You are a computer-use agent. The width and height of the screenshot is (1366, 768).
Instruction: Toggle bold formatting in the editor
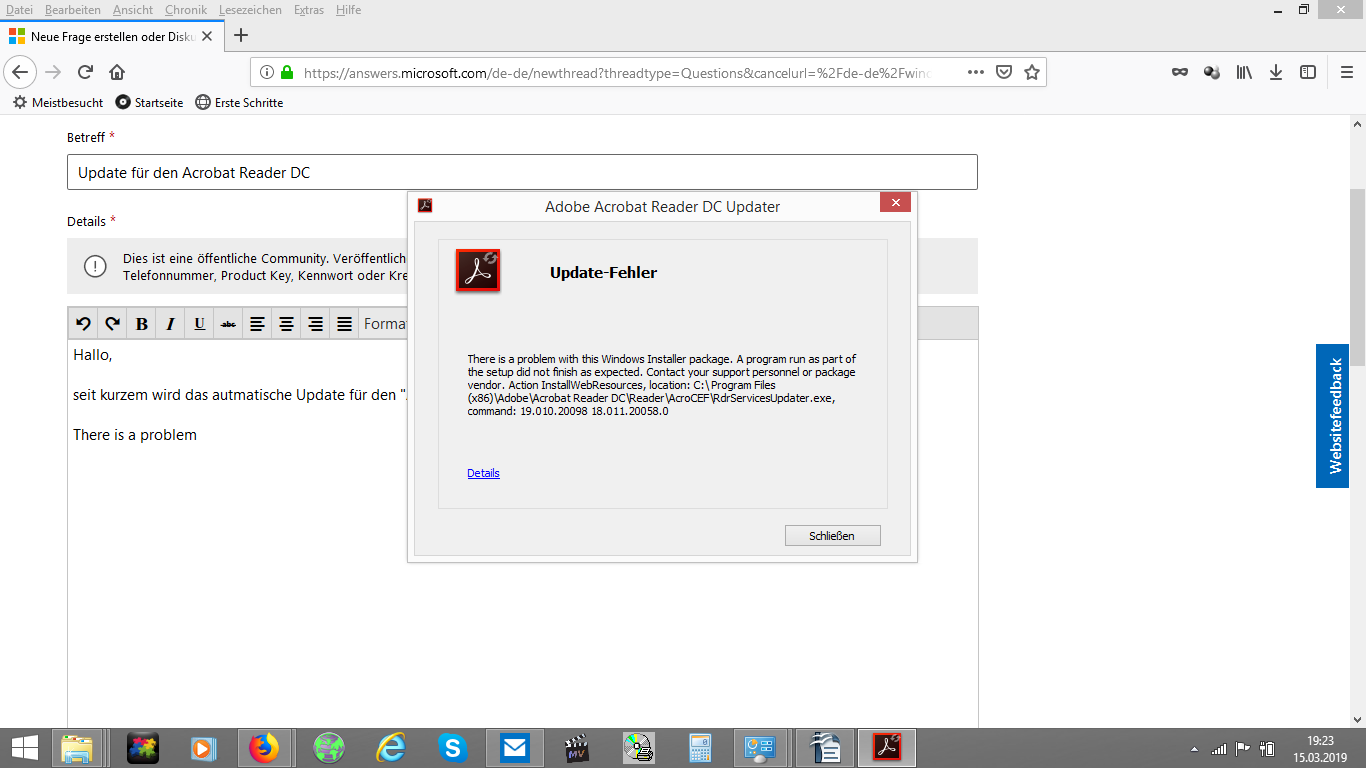click(x=142, y=323)
